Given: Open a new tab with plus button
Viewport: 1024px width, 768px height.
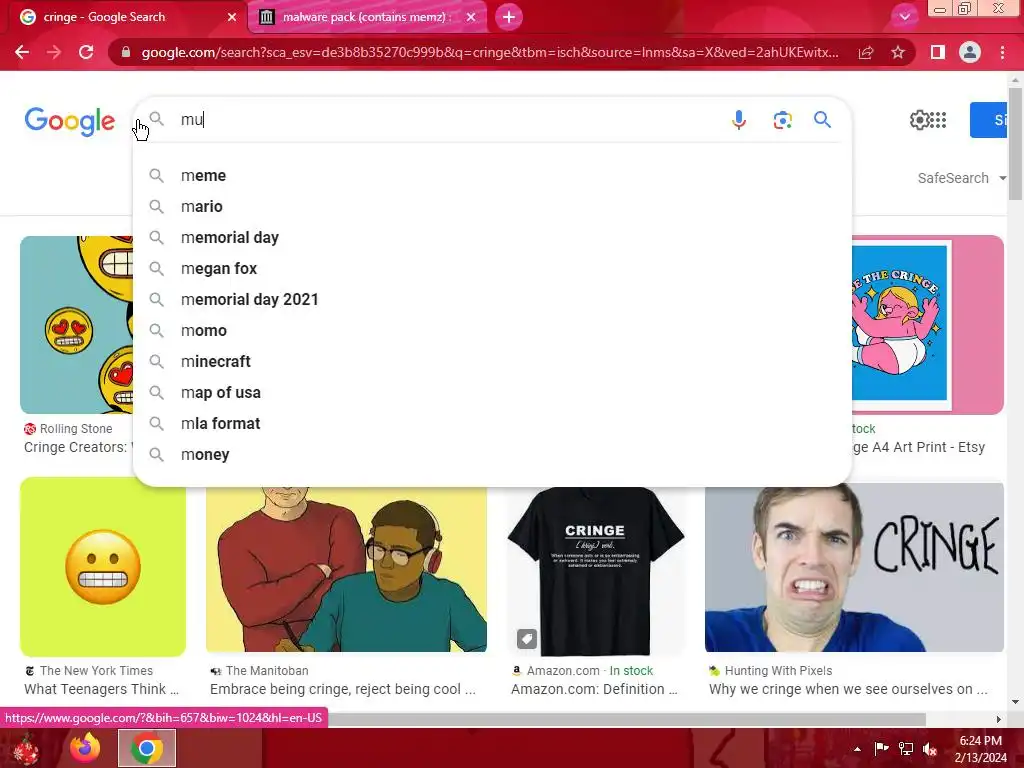Looking at the screenshot, I should tap(509, 17).
